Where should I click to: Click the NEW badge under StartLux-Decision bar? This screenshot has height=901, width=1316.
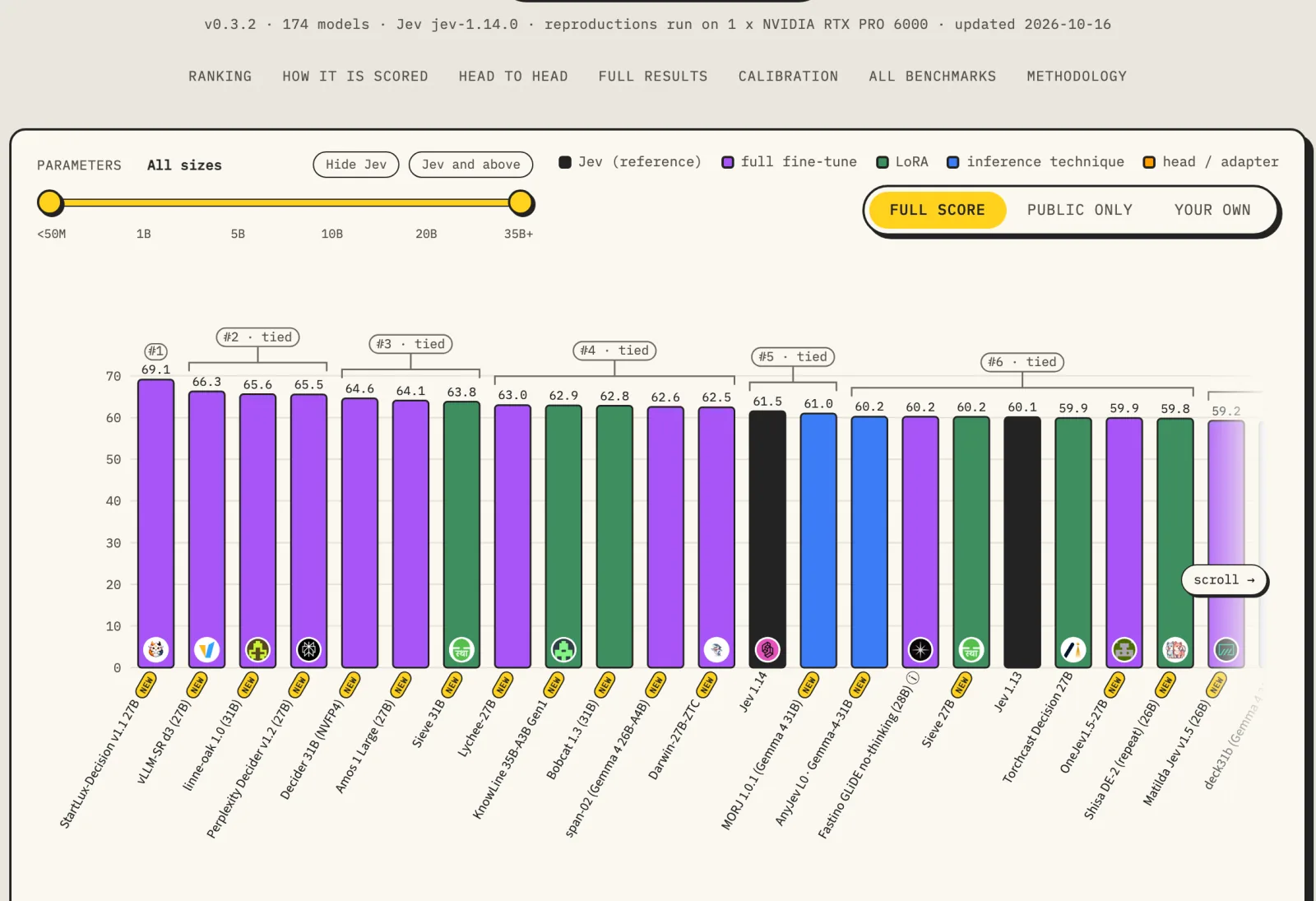[x=146, y=685]
